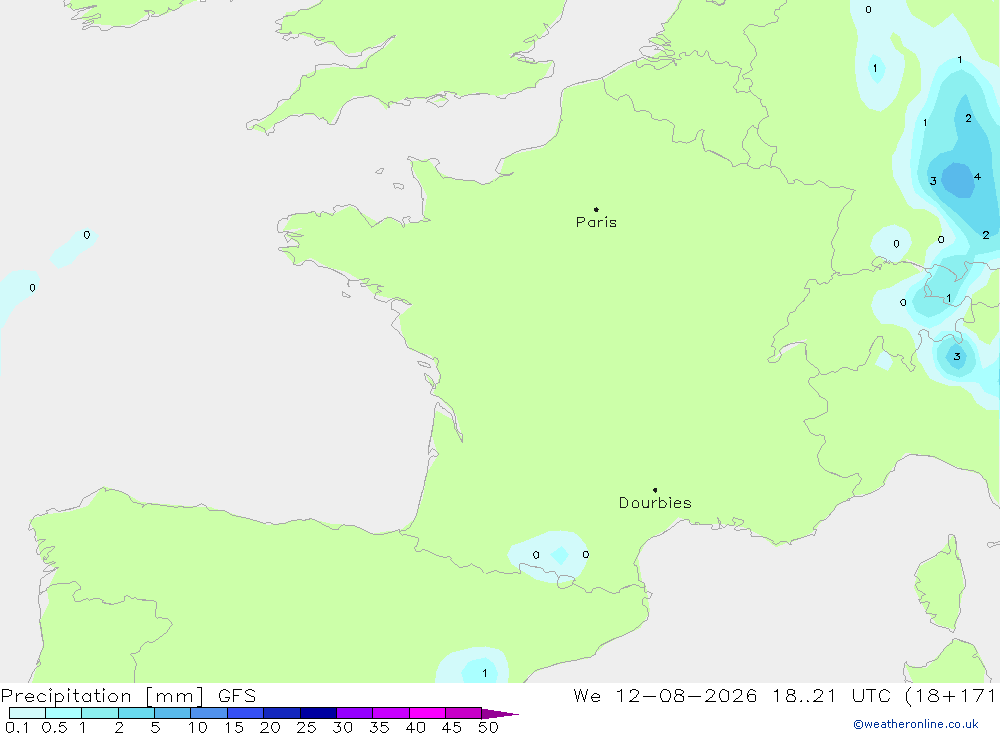The width and height of the screenshot is (1000, 733).
Task: Select the 5 mm blue legend swatch
Action: [172, 713]
